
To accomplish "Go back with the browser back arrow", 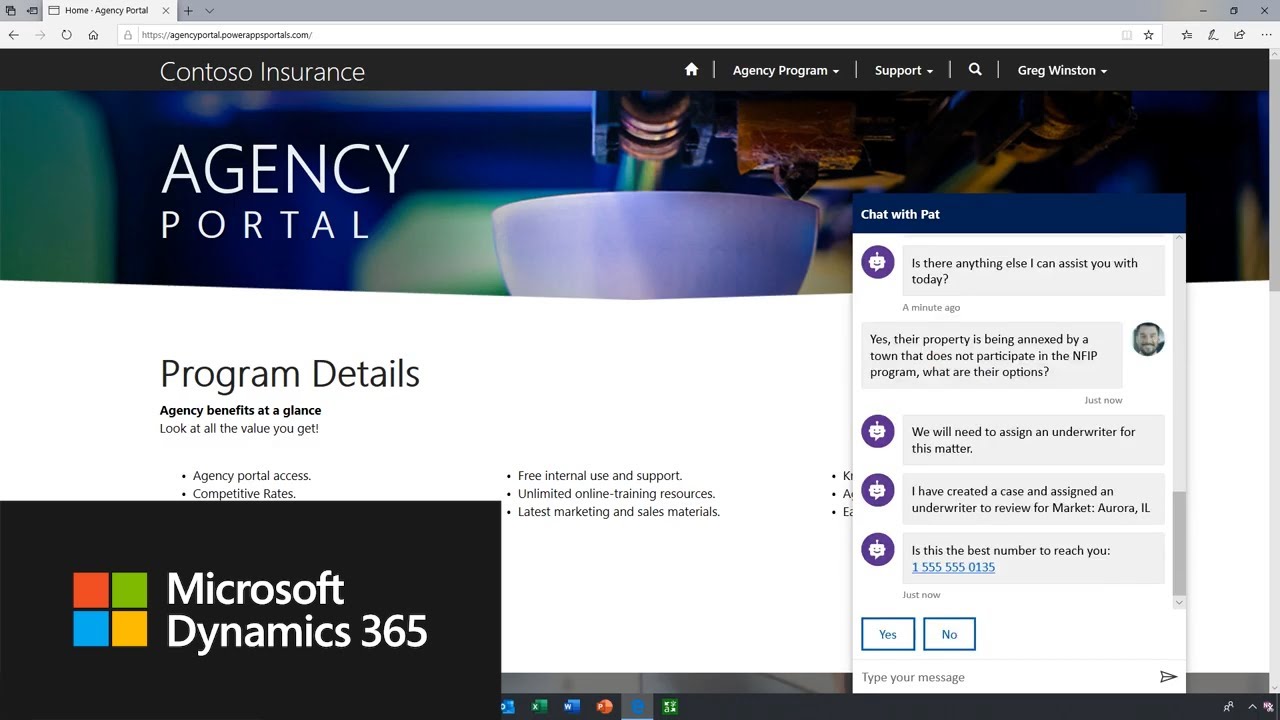I will [x=13, y=35].
